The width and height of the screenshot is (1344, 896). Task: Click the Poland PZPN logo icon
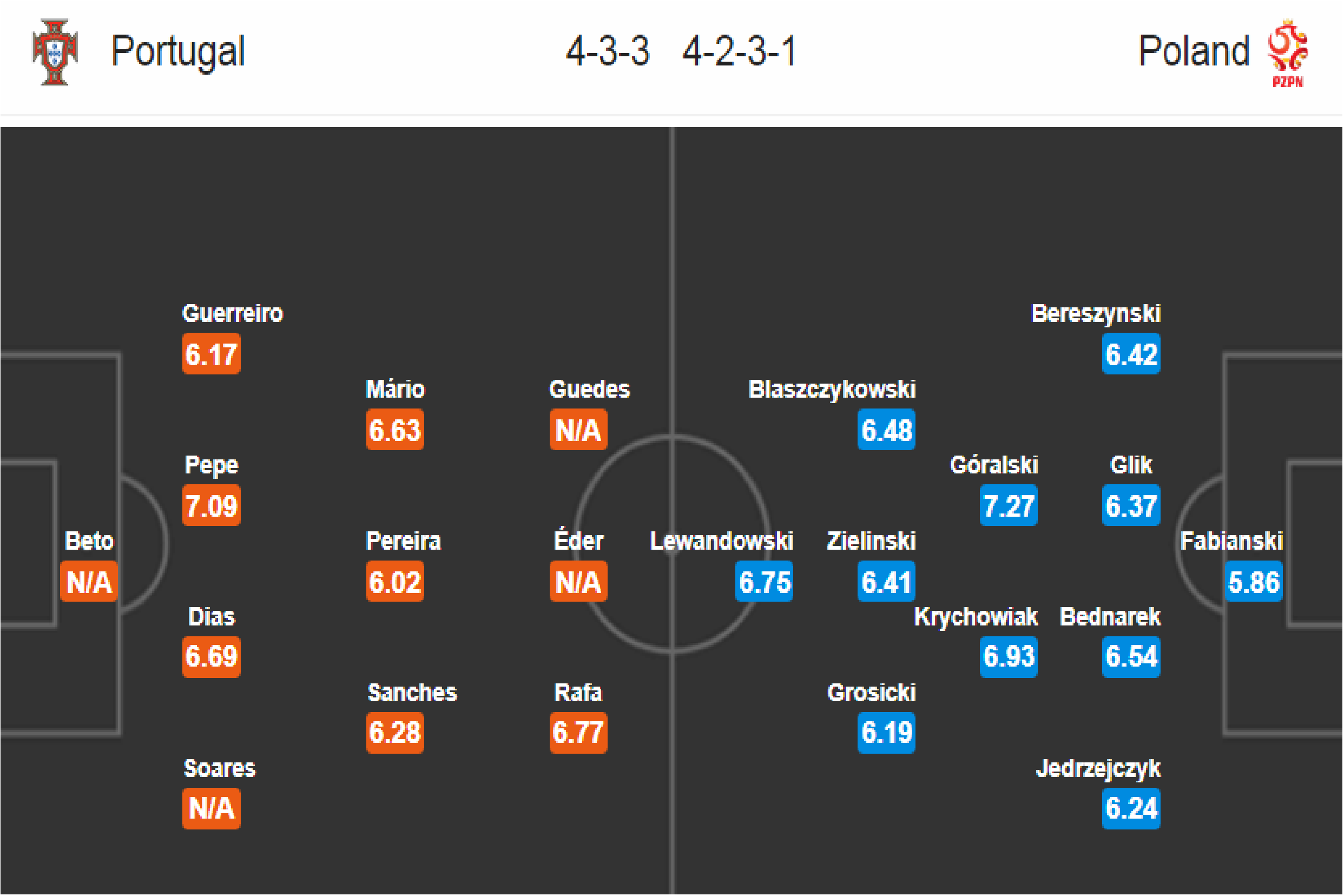(1287, 53)
